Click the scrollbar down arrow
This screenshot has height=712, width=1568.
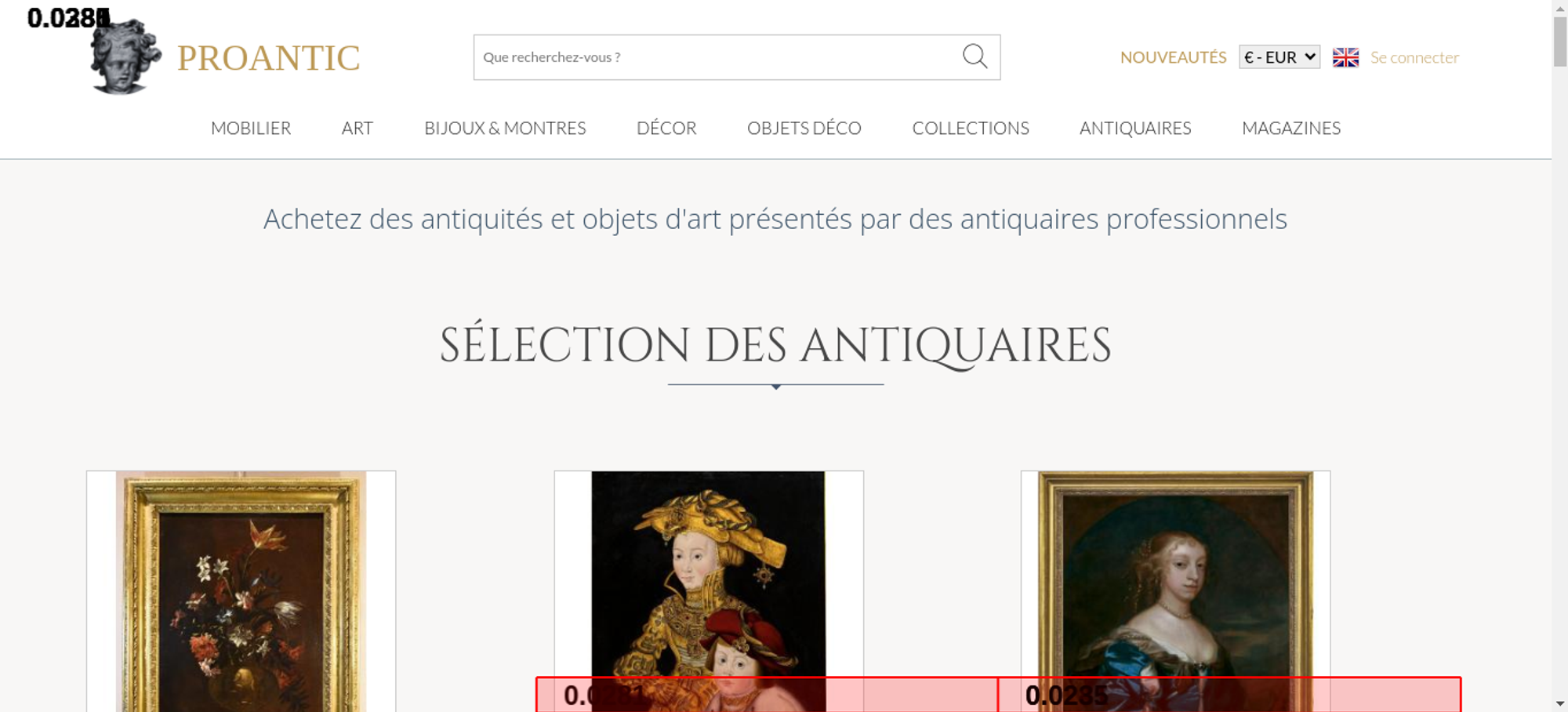(1559, 703)
